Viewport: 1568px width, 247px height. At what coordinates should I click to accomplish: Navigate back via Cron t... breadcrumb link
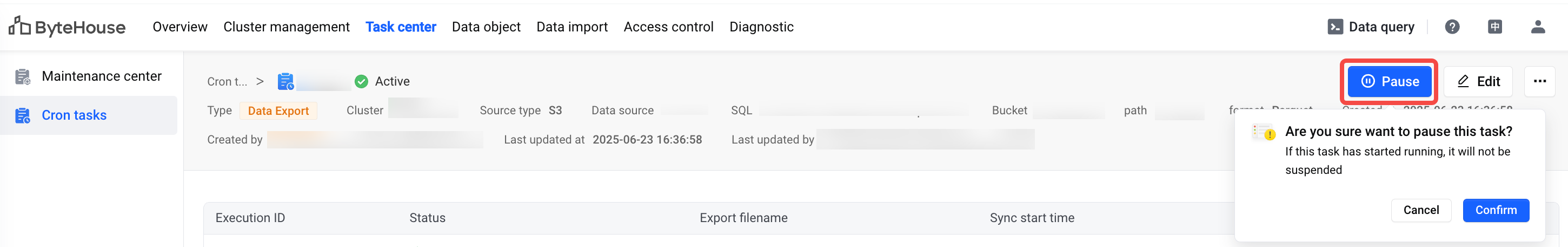pyautogui.click(x=227, y=81)
